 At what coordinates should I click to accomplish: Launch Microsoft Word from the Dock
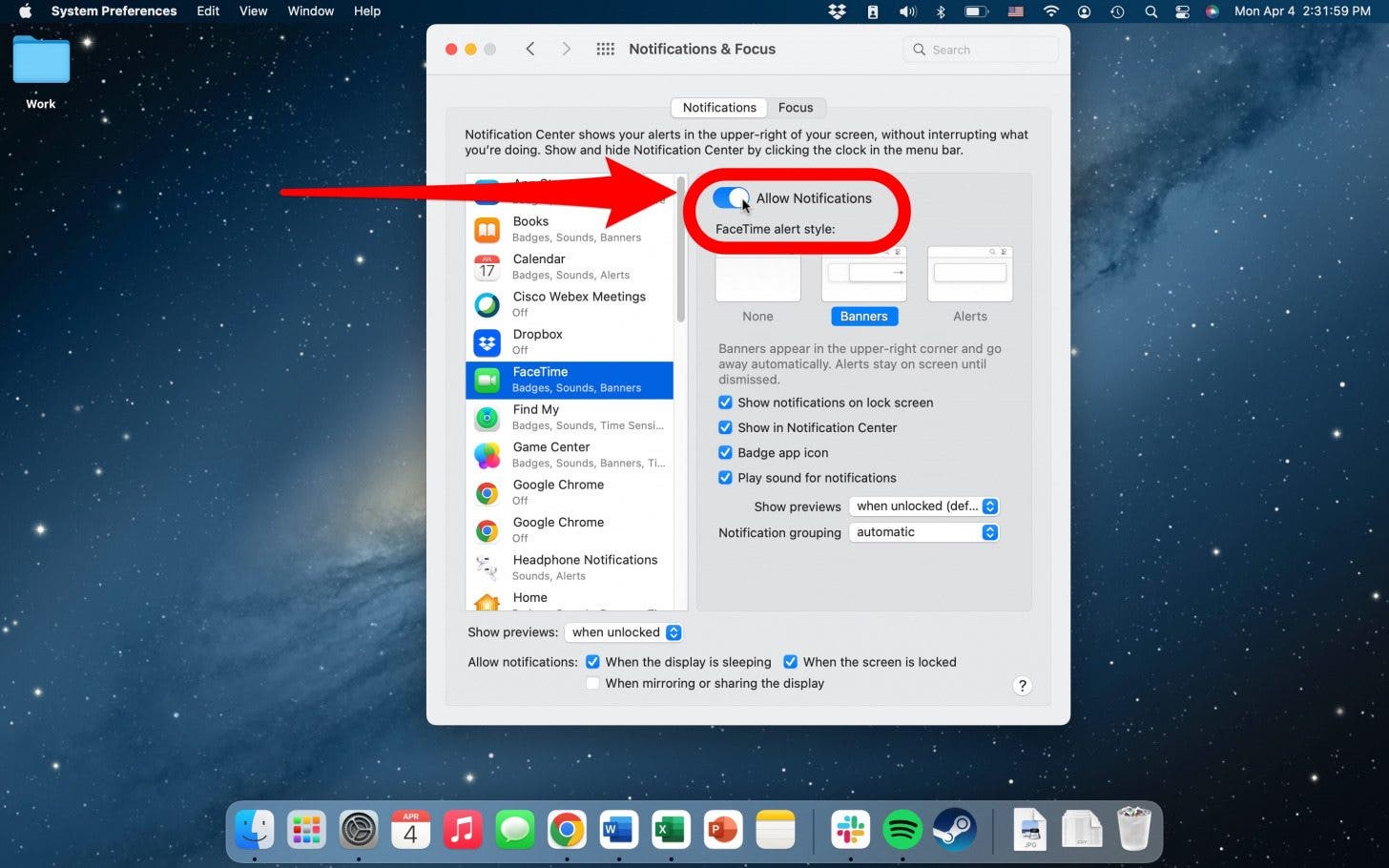pos(618,830)
